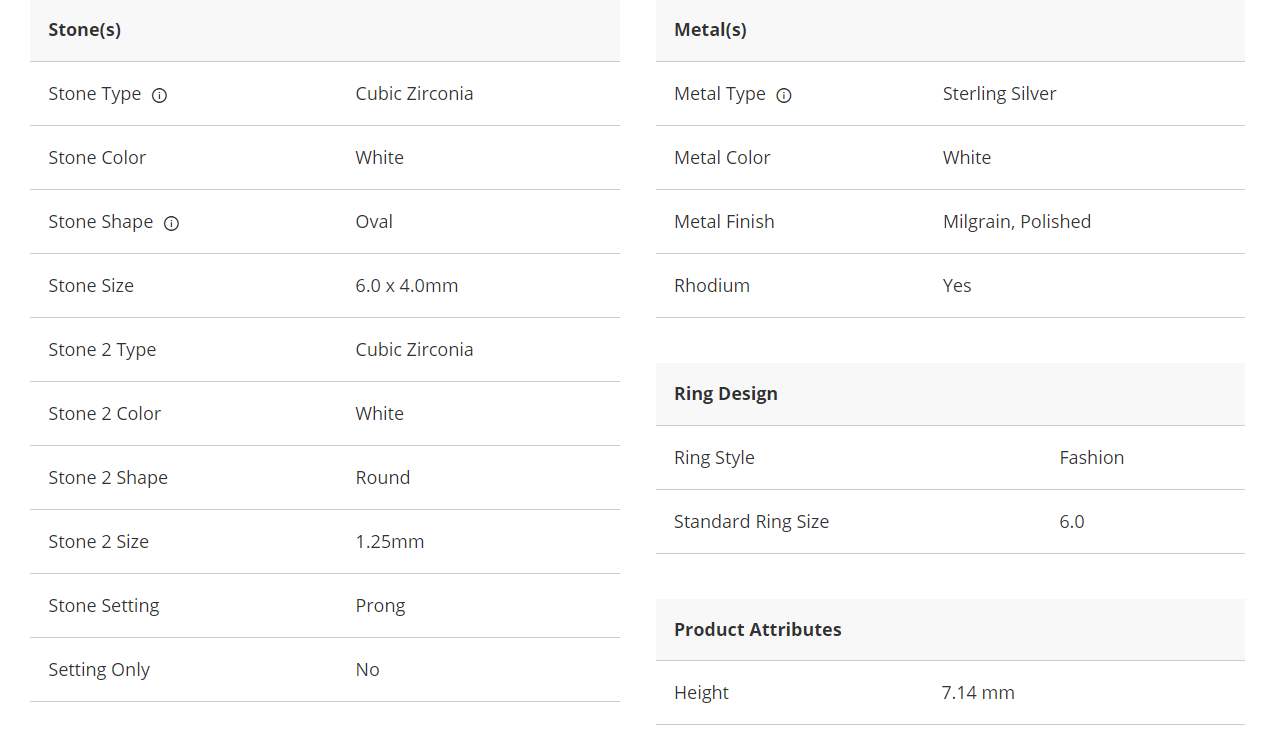Click the Sterling Silver metal type value
Screen dimensions: 1269x735
(x=999, y=94)
